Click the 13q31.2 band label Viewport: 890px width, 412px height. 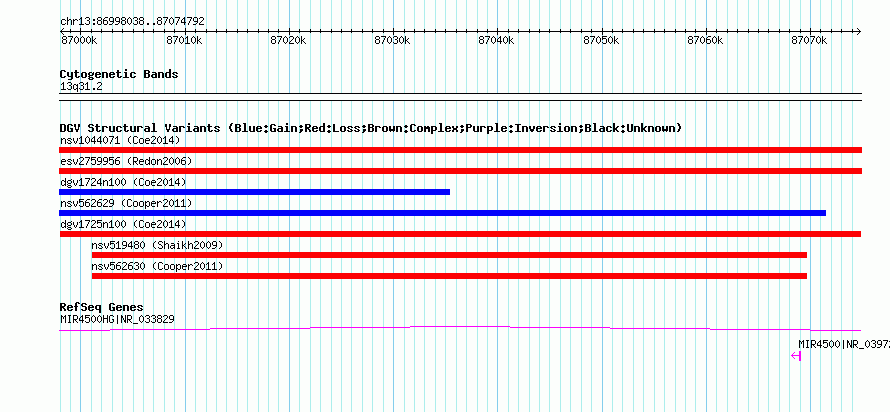(x=81, y=87)
